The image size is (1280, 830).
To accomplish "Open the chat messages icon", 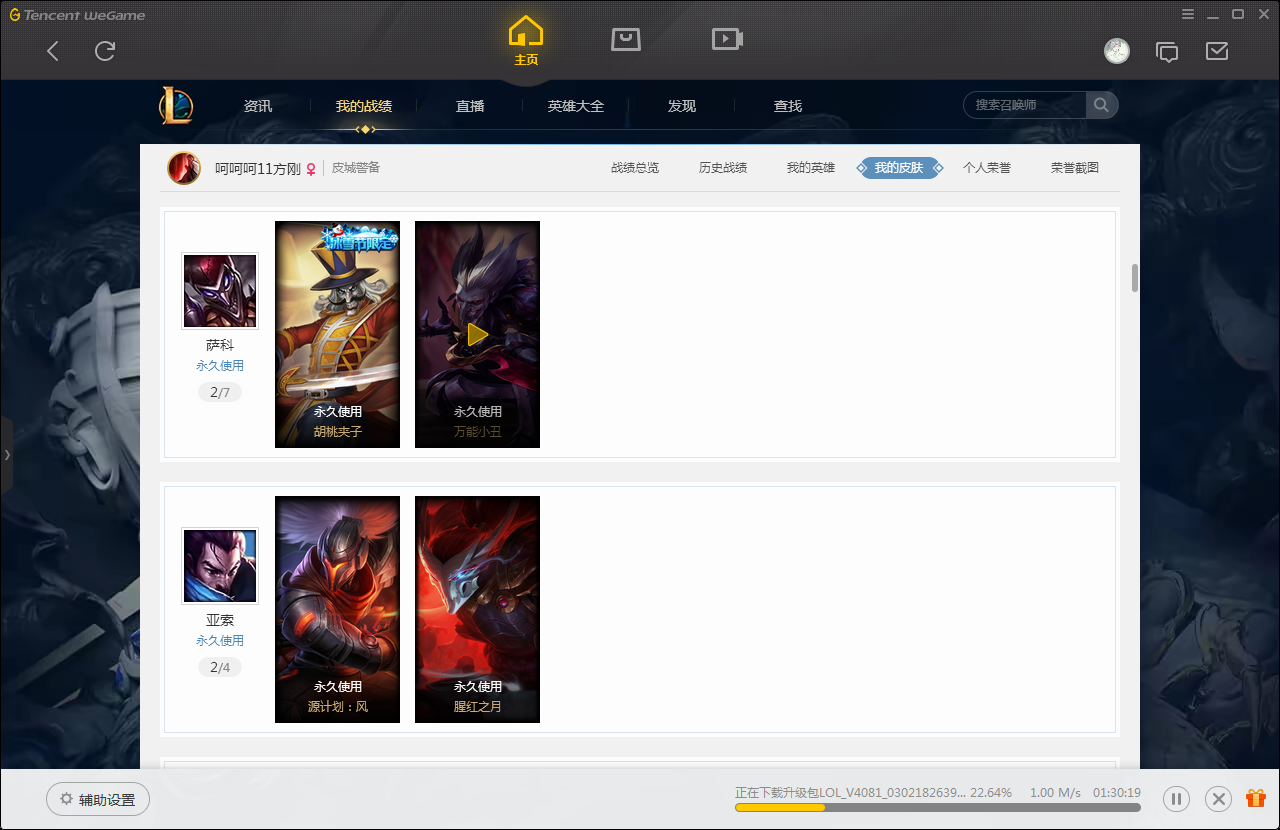I will (1167, 51).
